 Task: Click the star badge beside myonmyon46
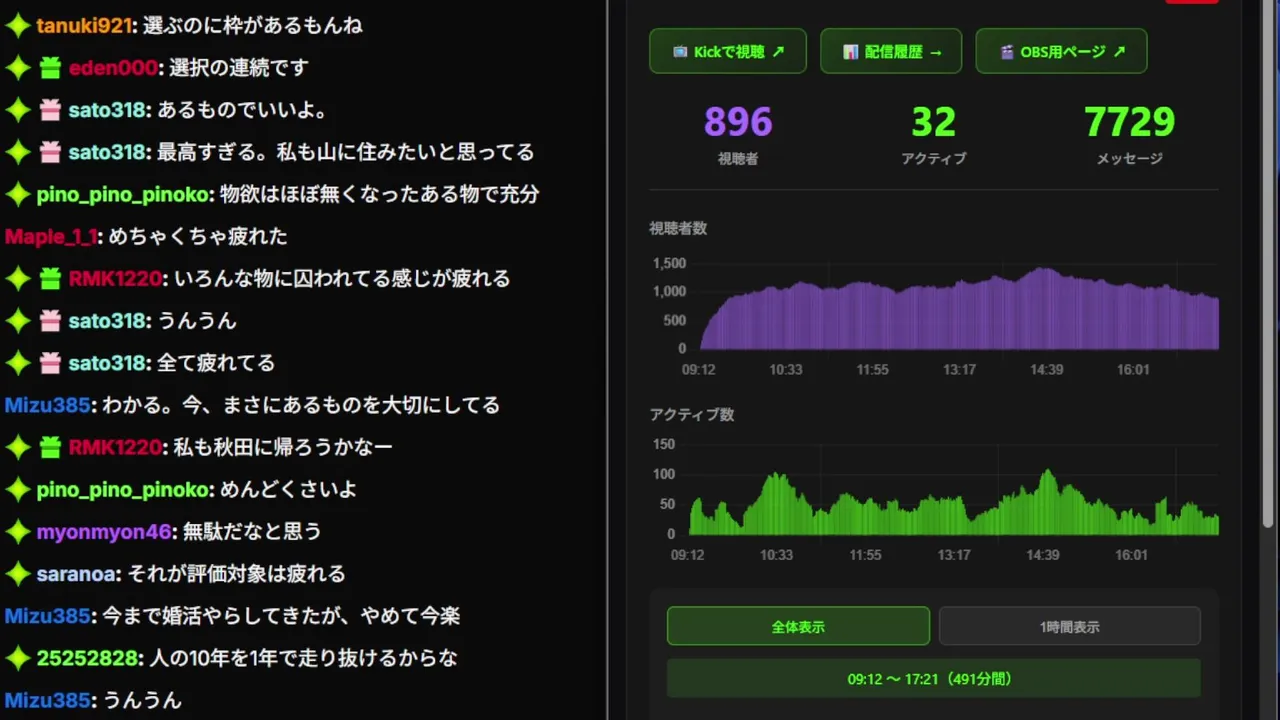(17, 531)
